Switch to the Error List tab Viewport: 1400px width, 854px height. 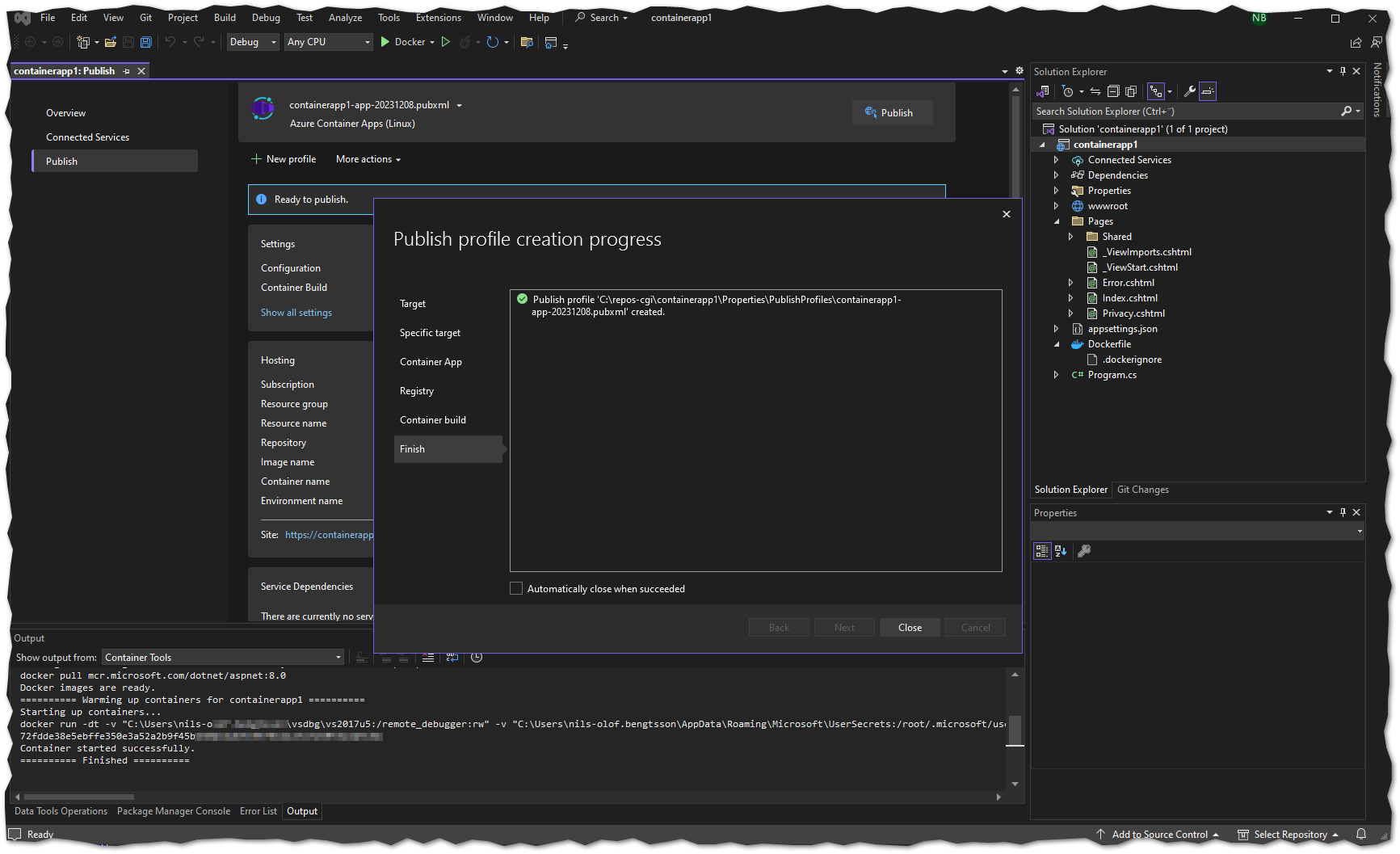click(258, 811)
